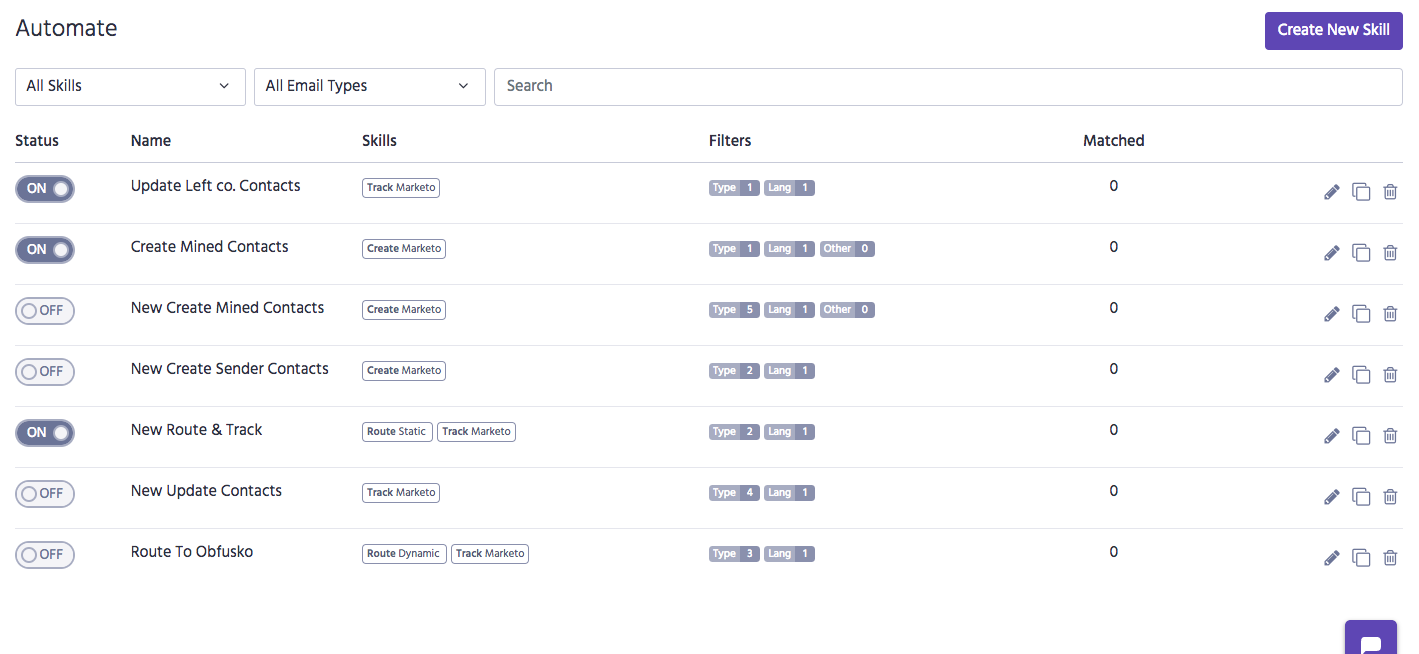This screenshot has width=1419, height=654.
Task: Click the Track Marketo tag of Update Left co.
Action: tap(401, 187)
